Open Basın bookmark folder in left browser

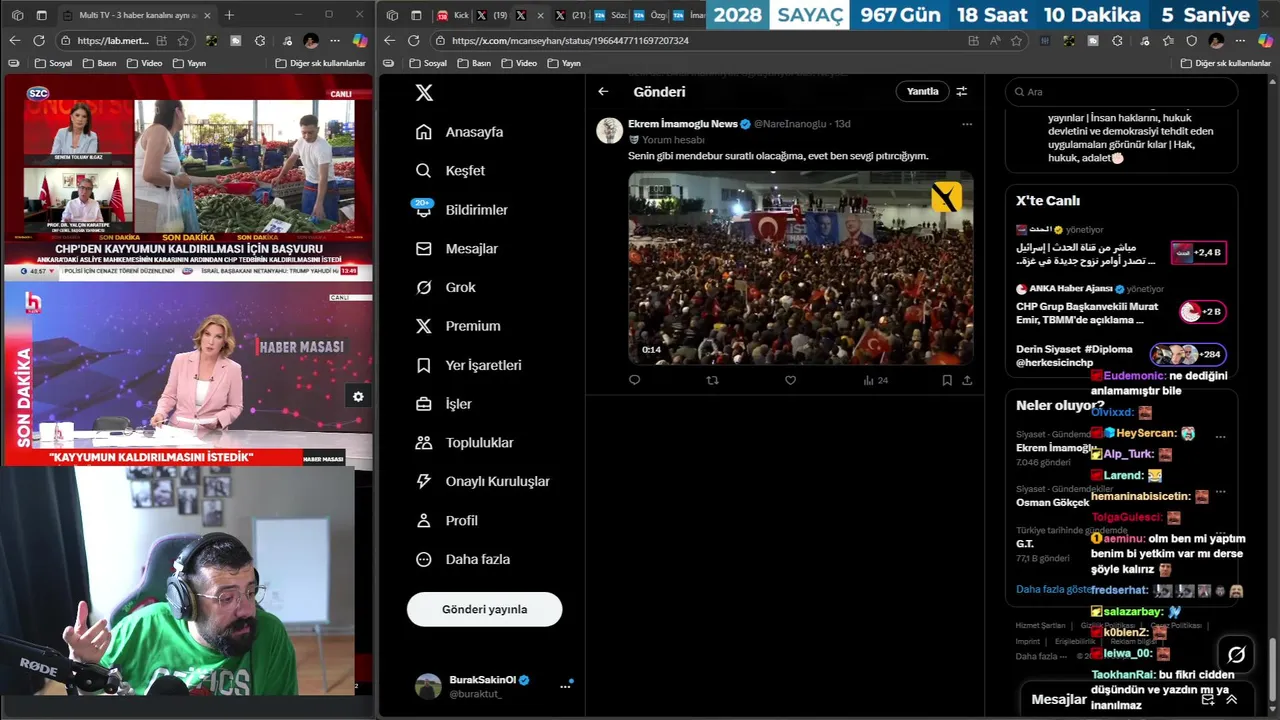click(x=100, y=63)
